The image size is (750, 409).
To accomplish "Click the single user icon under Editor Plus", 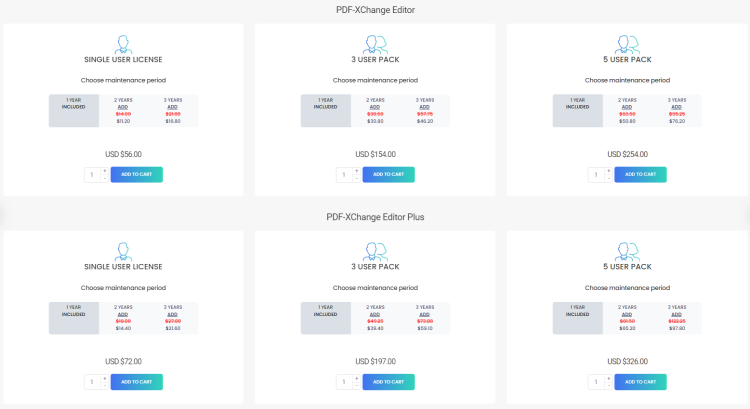I will (123, 251).
